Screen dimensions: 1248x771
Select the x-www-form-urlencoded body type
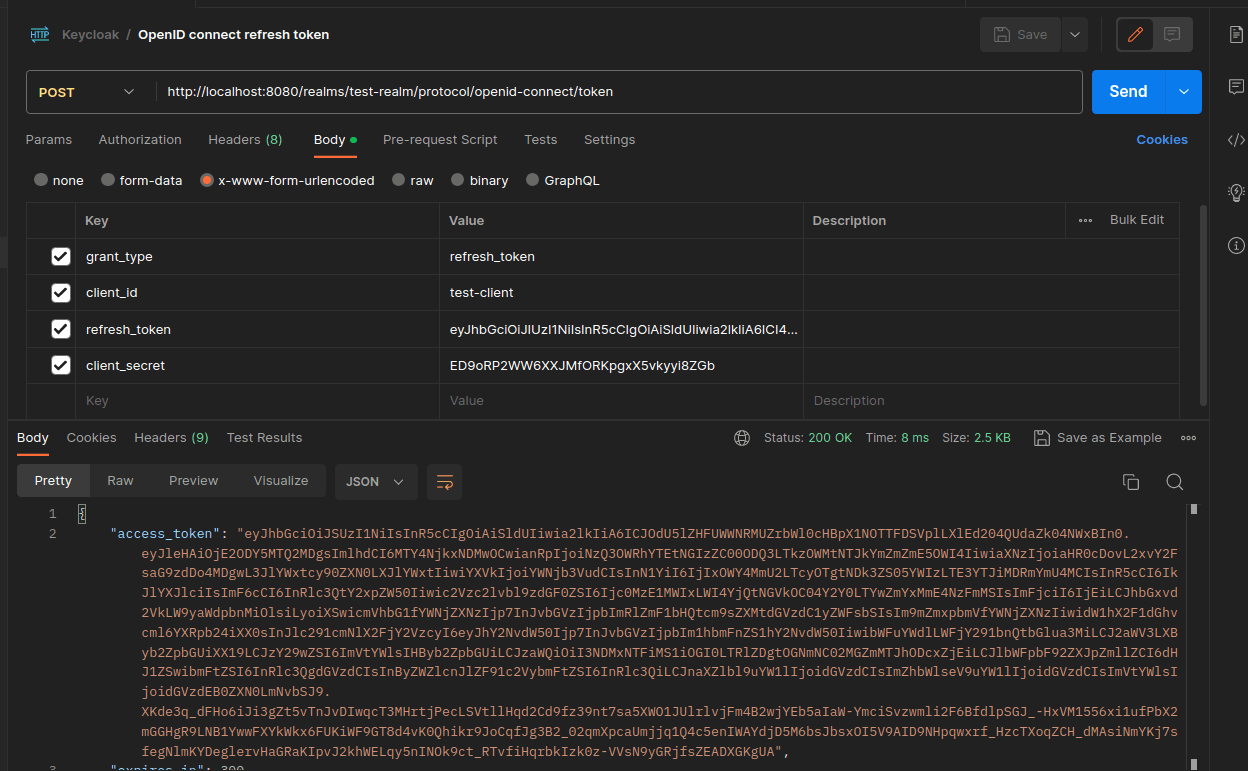[287, 181]
